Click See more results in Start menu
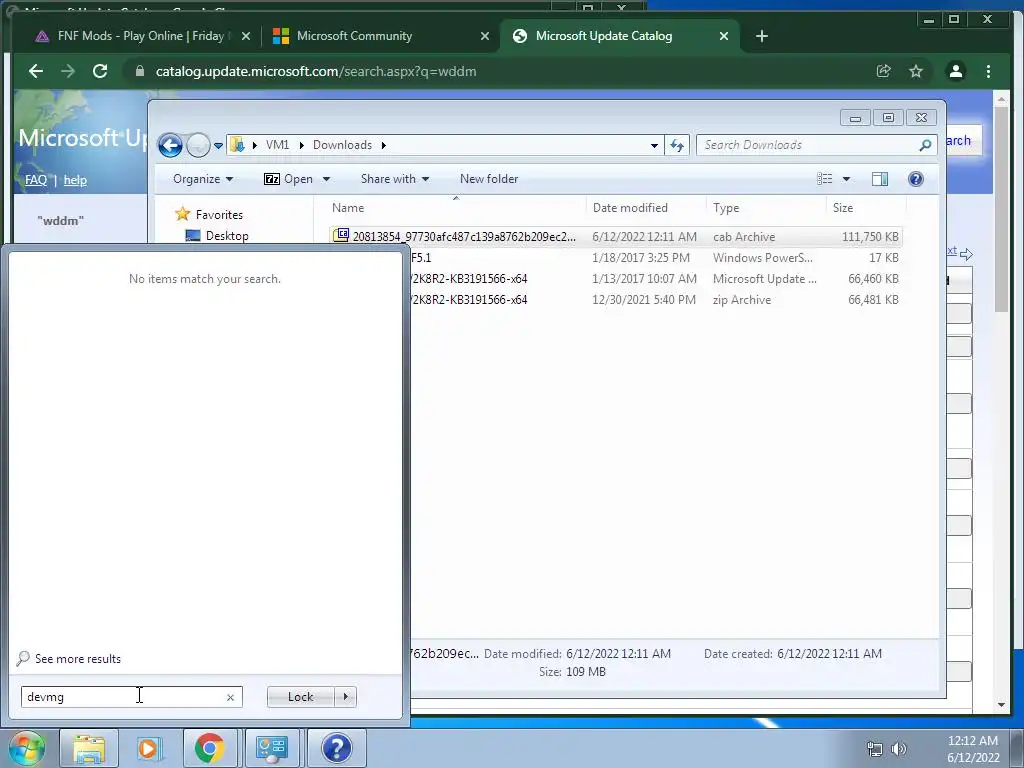The height and width of the screenshot is (768, 1024). [69, 658]
